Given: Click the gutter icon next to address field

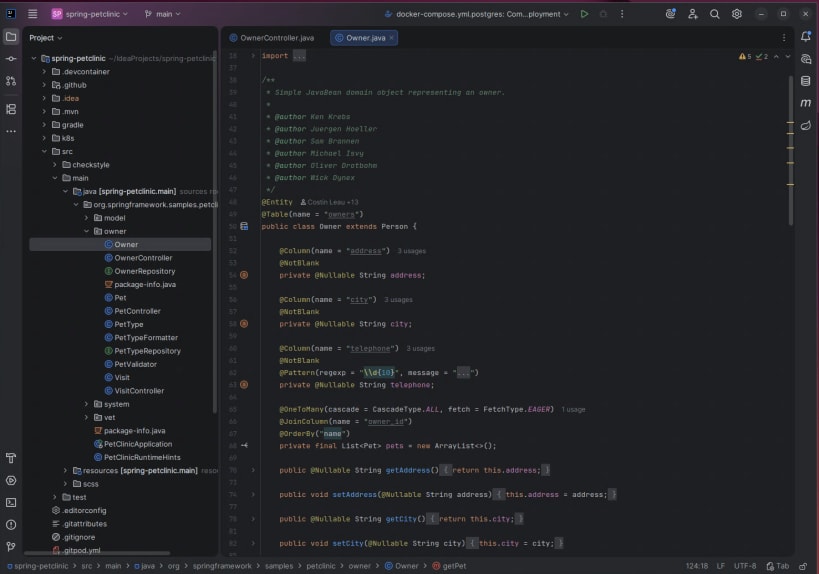Looking at the screenshot, I should pyautogui.click(x=244, y=275).
